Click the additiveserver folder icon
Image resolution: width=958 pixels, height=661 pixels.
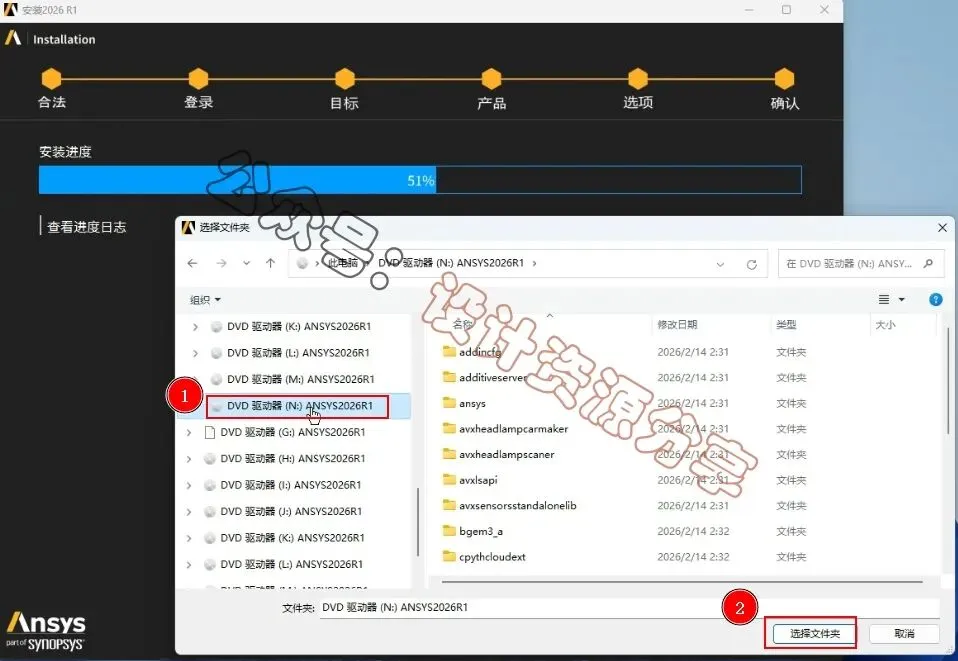(449, 378)
